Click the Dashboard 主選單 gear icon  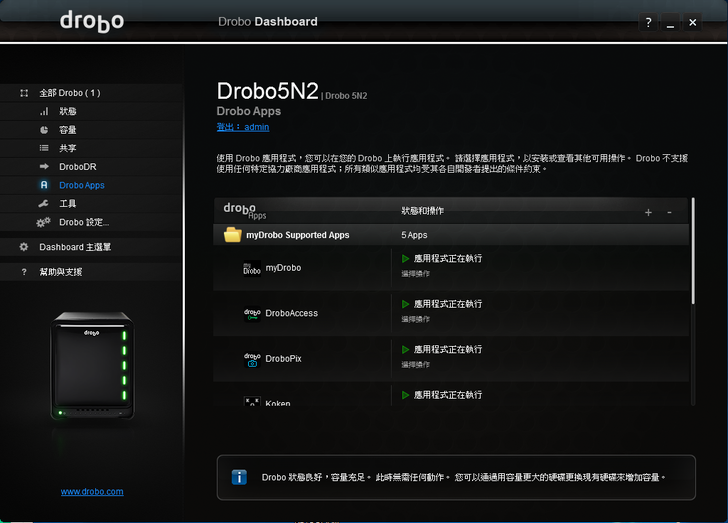tap(24, 247)
